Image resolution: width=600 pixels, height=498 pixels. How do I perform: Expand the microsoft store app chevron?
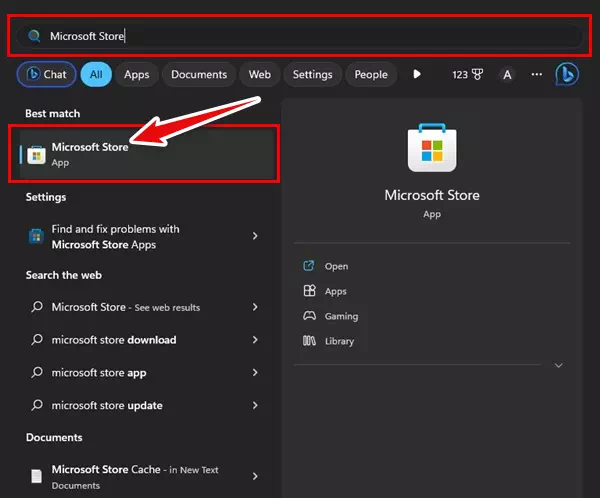255,372
